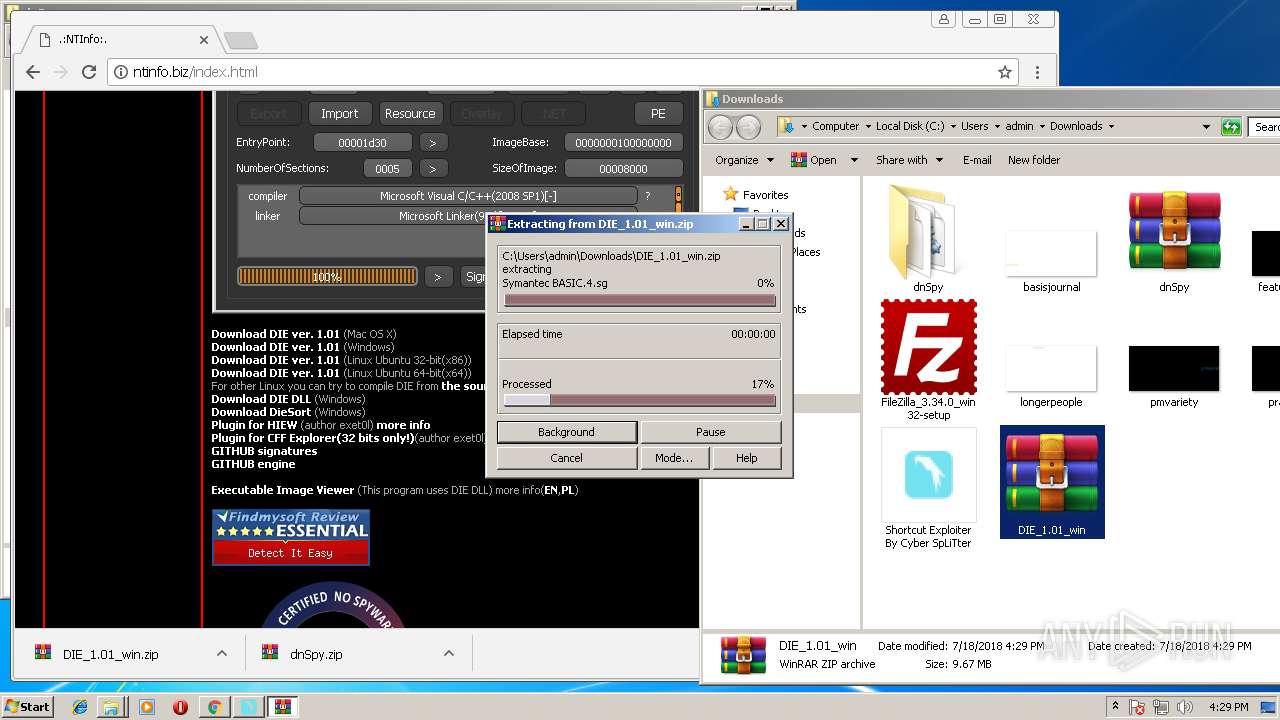
Task: Open Windows Explorer from the taskbar
Action: [111, 707]
